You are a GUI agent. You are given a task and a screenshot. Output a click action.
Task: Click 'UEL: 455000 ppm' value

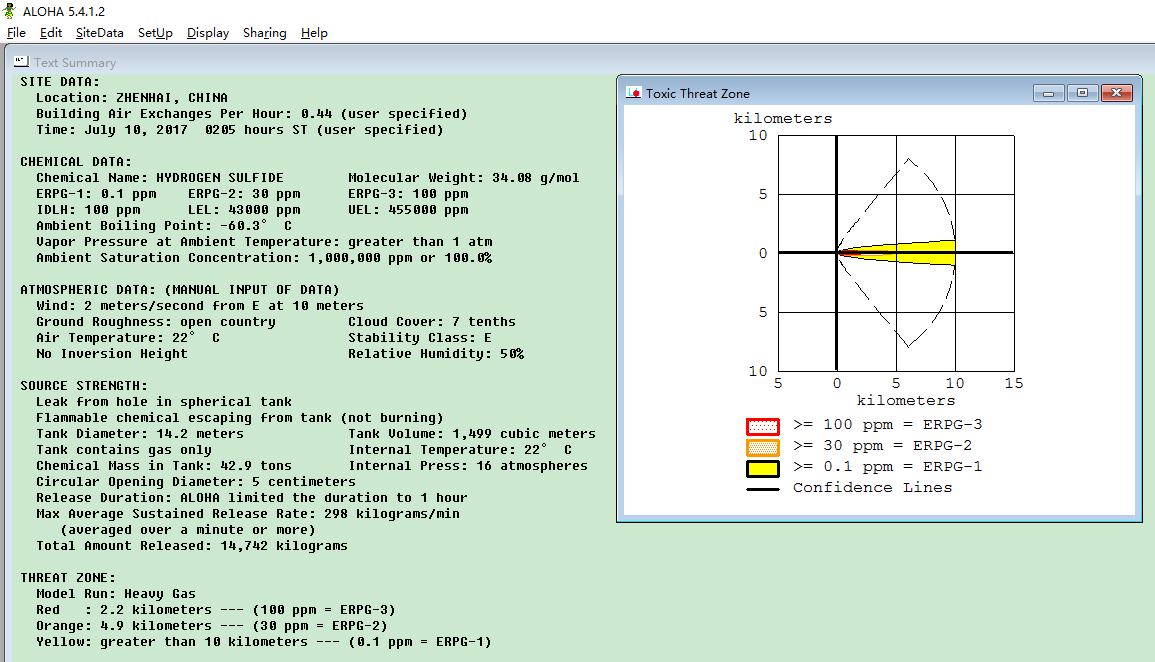click(408, 210)
